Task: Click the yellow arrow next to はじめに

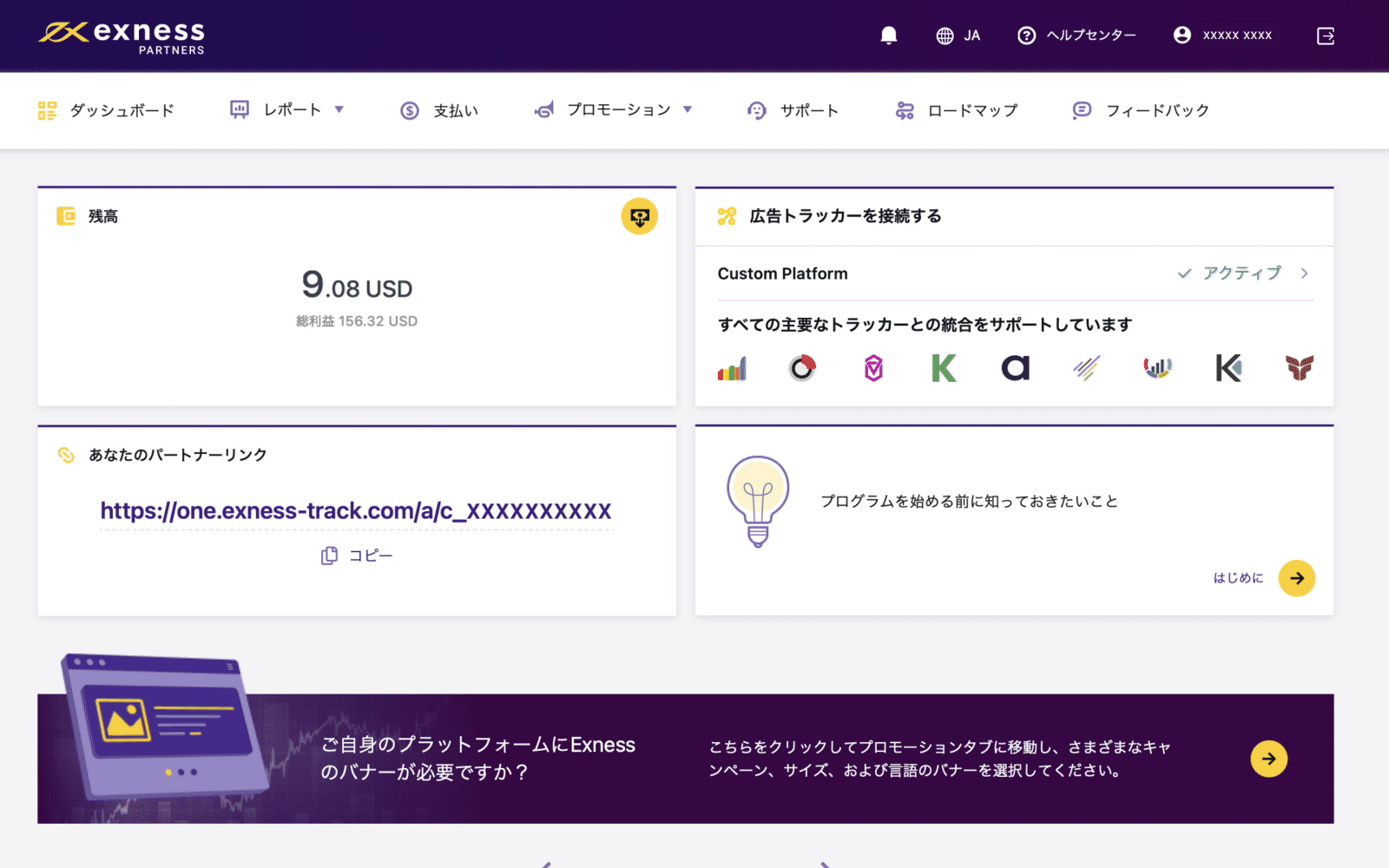Action: [1297, 578]
